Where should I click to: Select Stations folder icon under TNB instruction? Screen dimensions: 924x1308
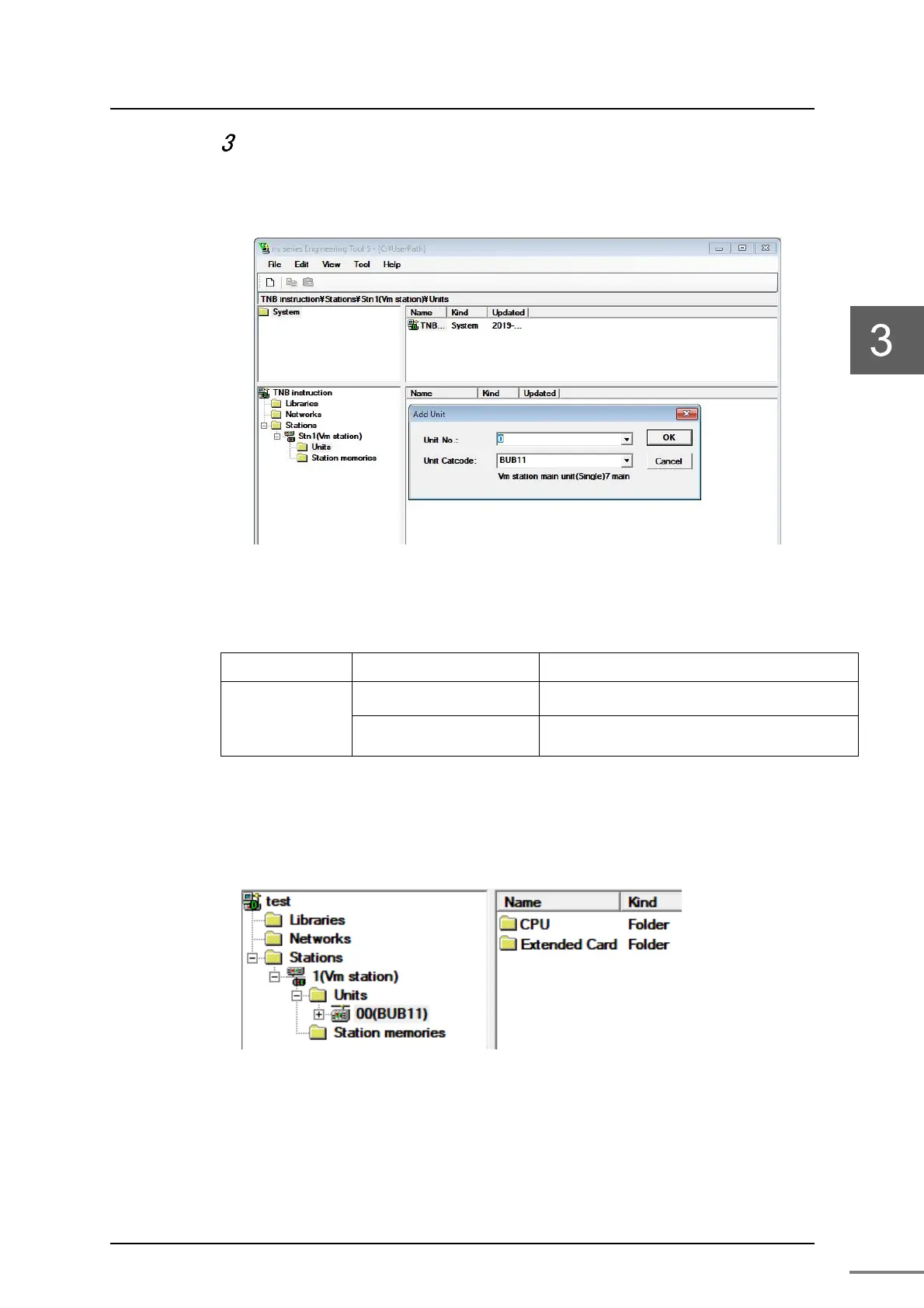click(276, 426)
